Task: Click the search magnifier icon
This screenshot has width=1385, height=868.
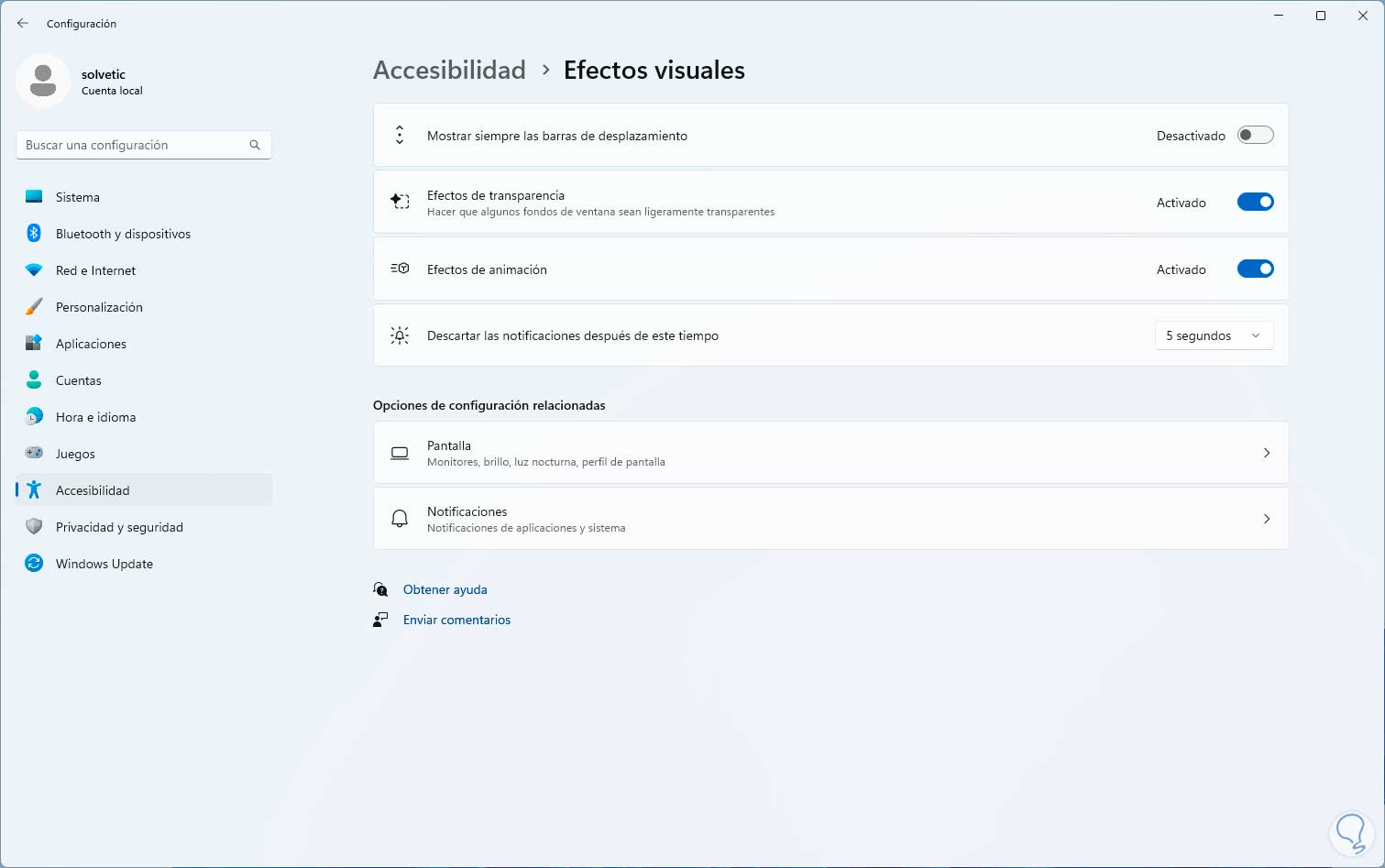Action: [x=255, y=145]
